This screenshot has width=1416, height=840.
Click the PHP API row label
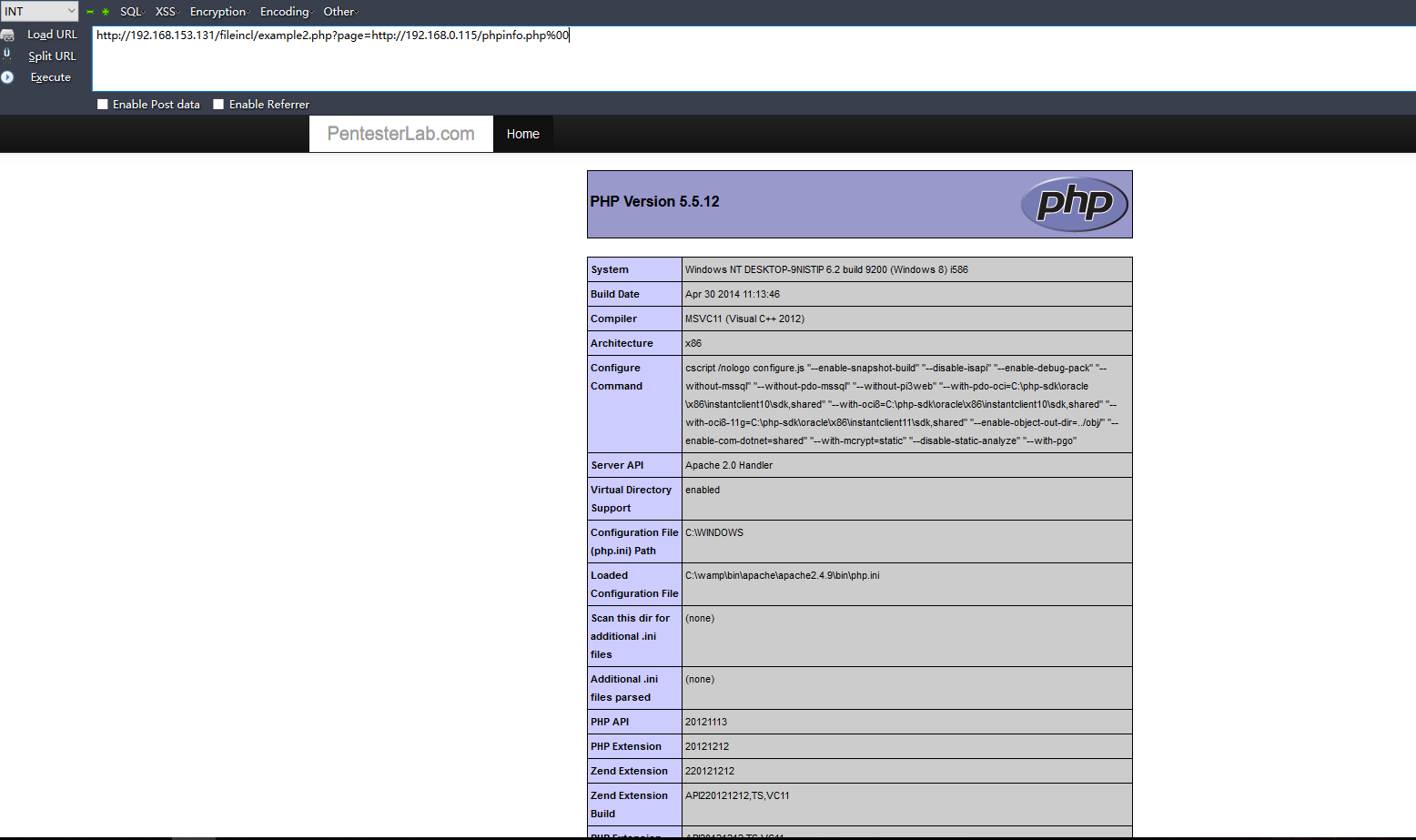(x=610, y=722)
